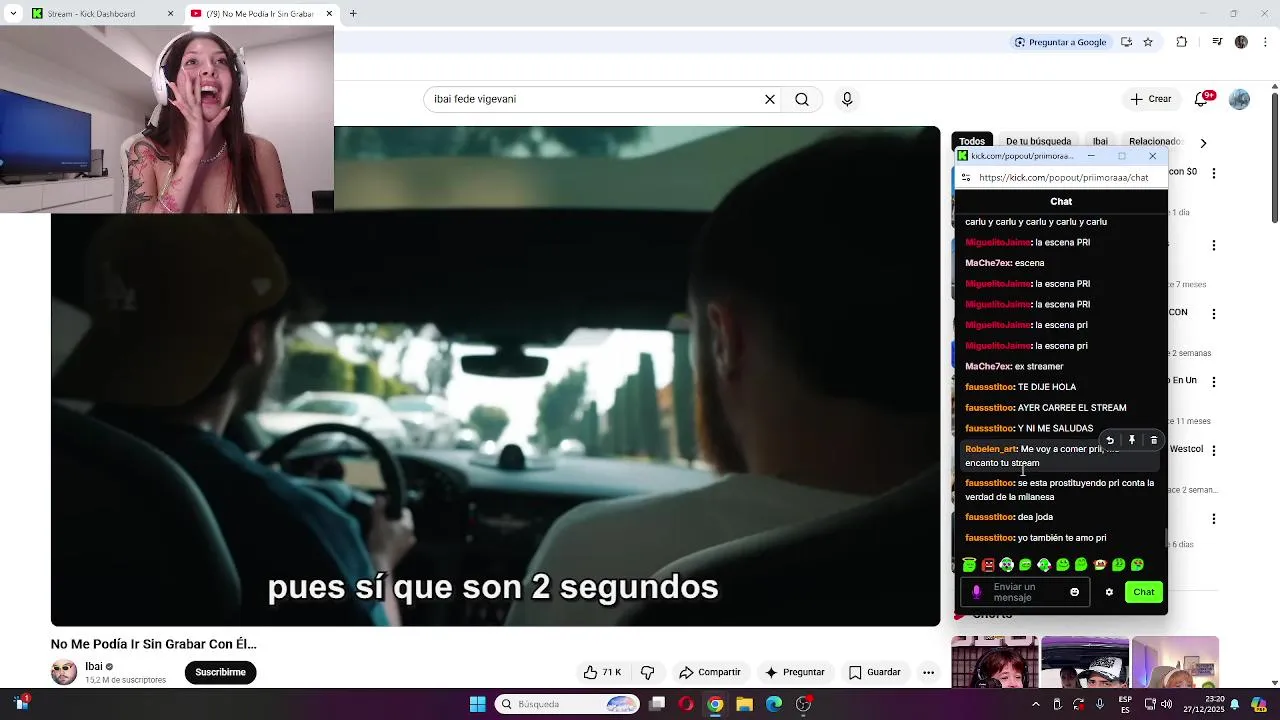Open options menu for the first related video

(x=1214, y=173)
